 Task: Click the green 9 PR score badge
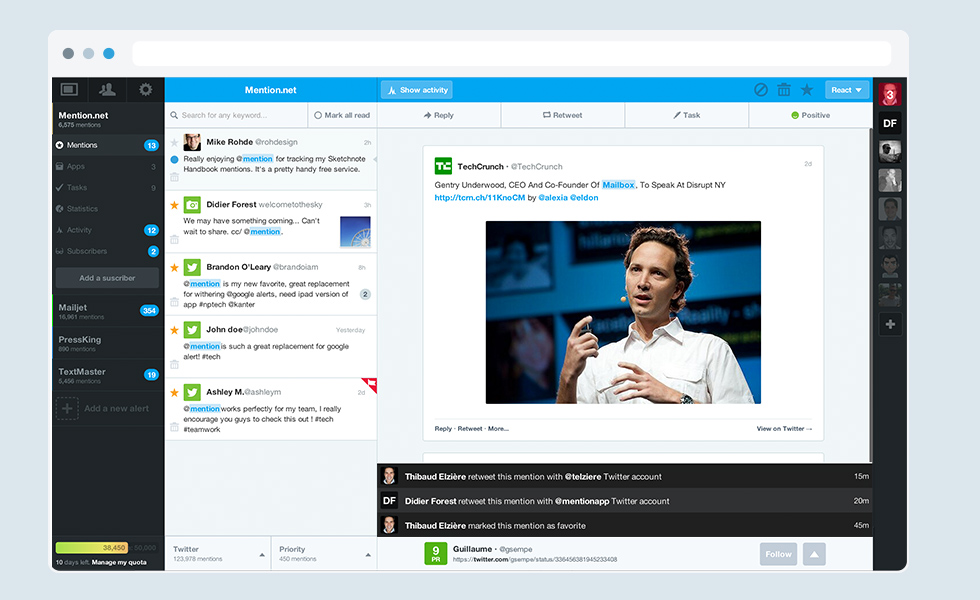click(436, 554)
